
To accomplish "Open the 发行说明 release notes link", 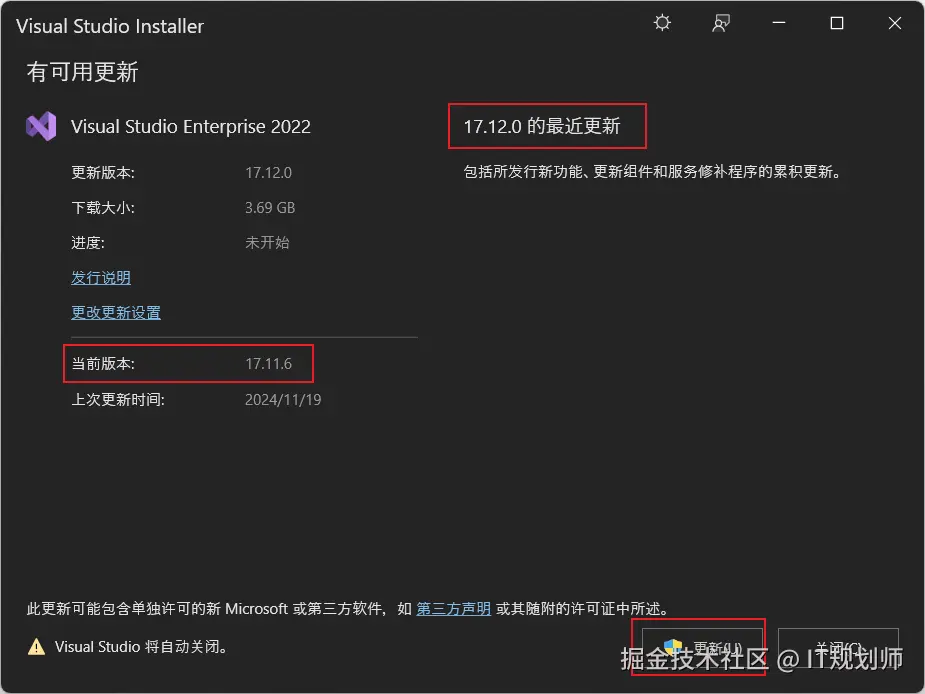I will [101, 278].
